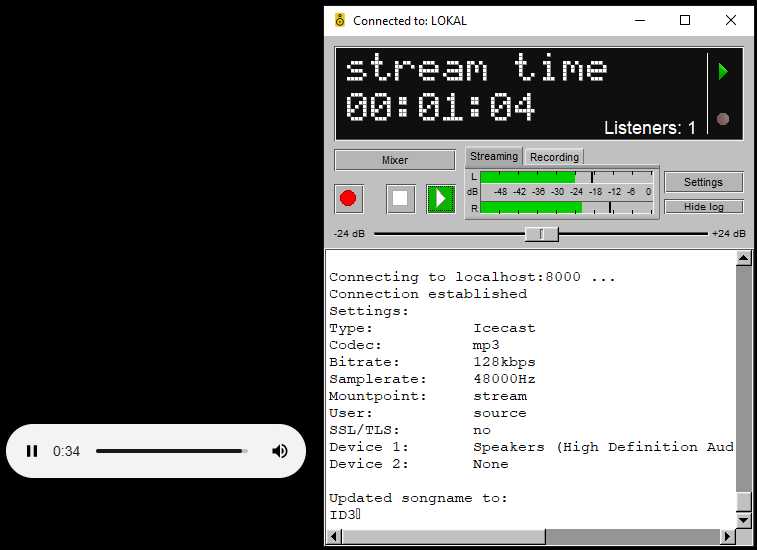Click the gray recording indicator in the display

(723, 119)
